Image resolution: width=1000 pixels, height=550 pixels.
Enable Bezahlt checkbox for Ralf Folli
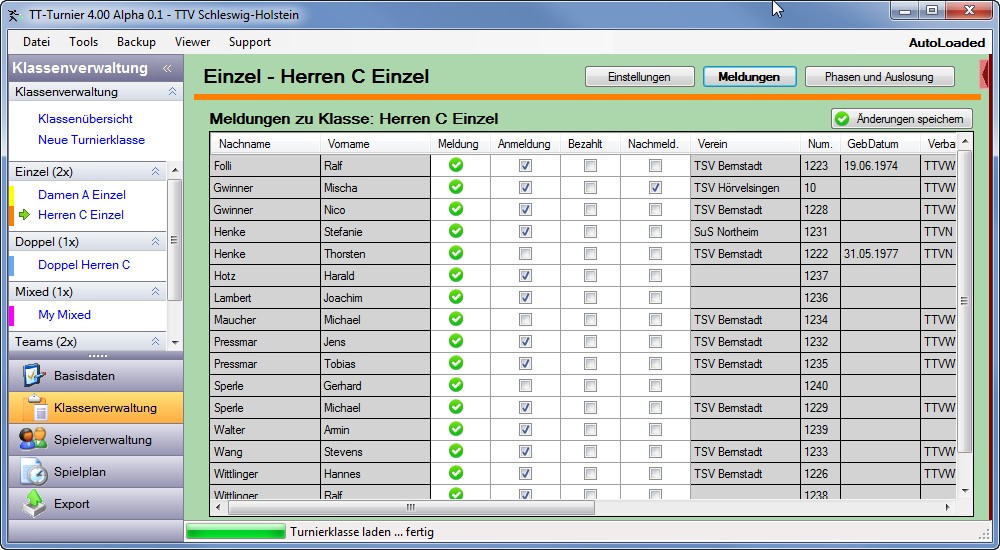(x=590, y=166)
